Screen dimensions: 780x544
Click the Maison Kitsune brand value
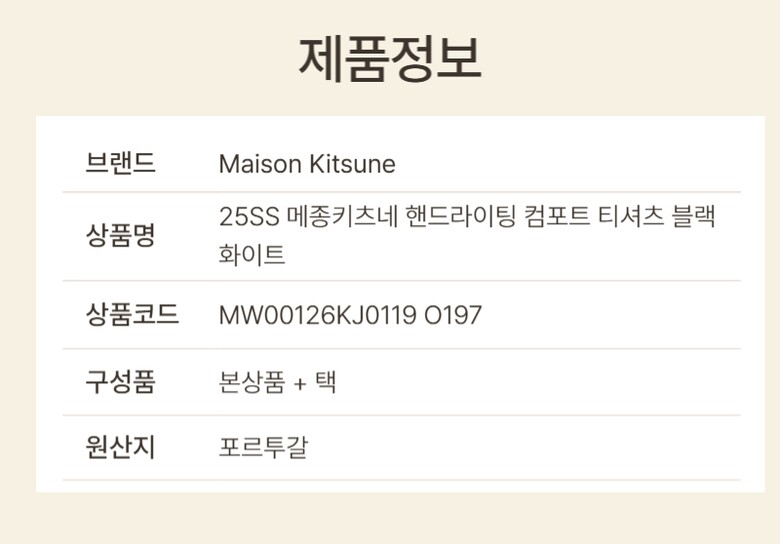click(x=307, y=164)
